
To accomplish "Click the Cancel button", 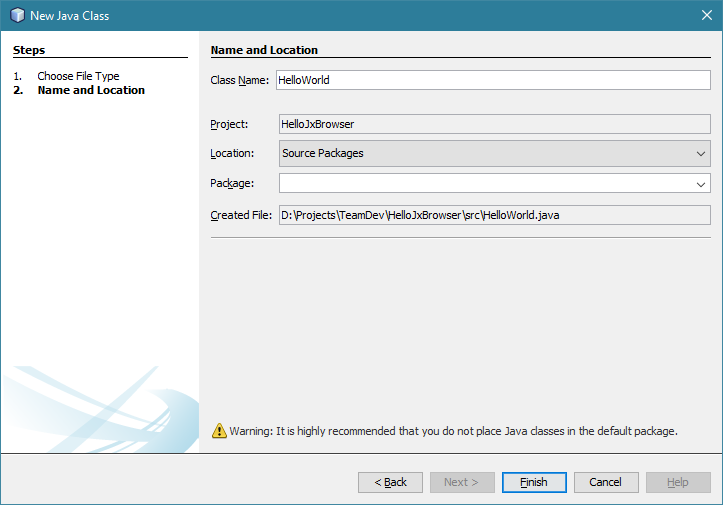I will pyautogui.click(x=606, y=482).
